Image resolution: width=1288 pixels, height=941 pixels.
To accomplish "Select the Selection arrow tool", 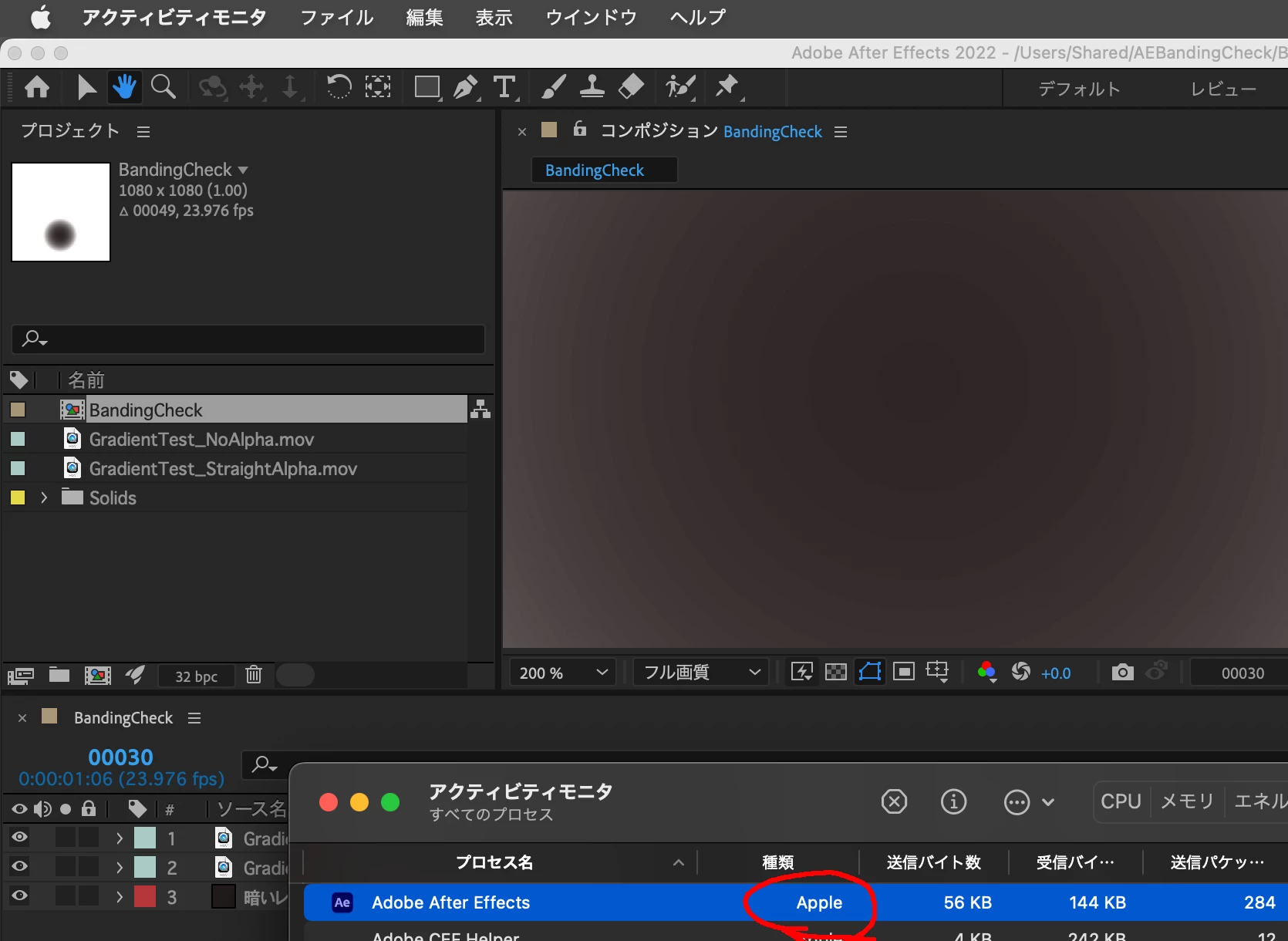I will point(86,87).
